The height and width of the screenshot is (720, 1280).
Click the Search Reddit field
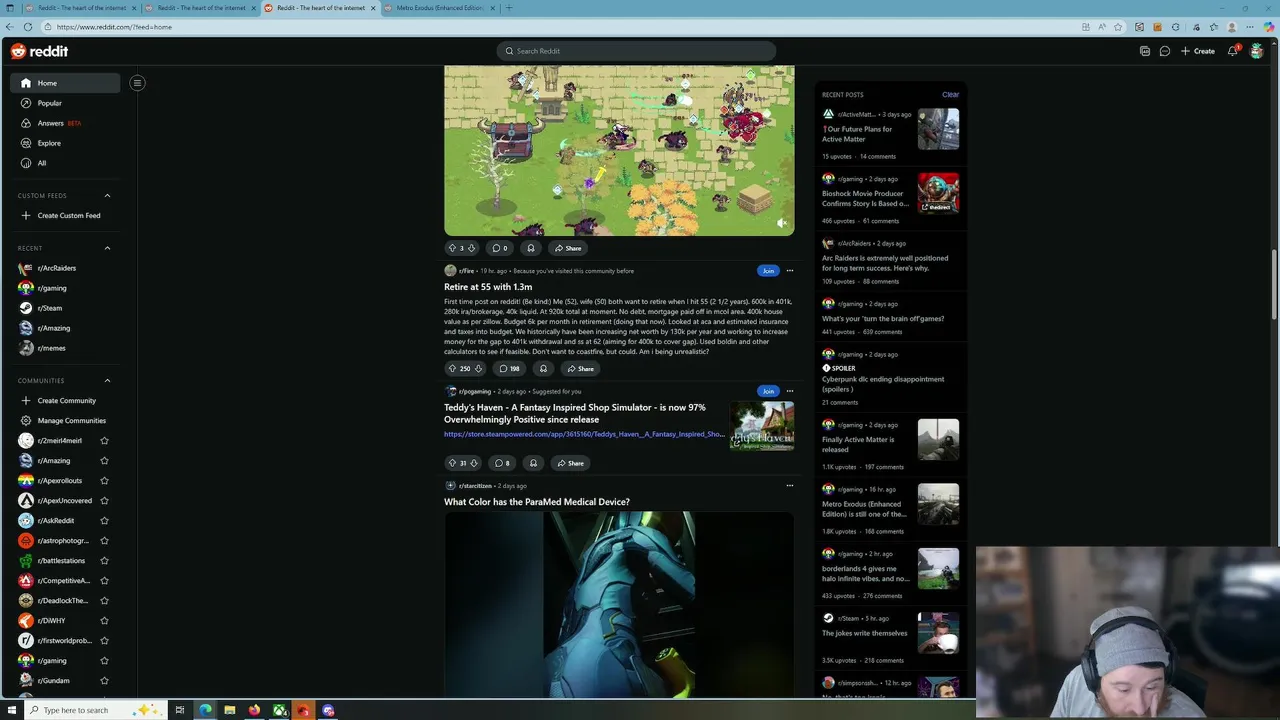[636, 51]
